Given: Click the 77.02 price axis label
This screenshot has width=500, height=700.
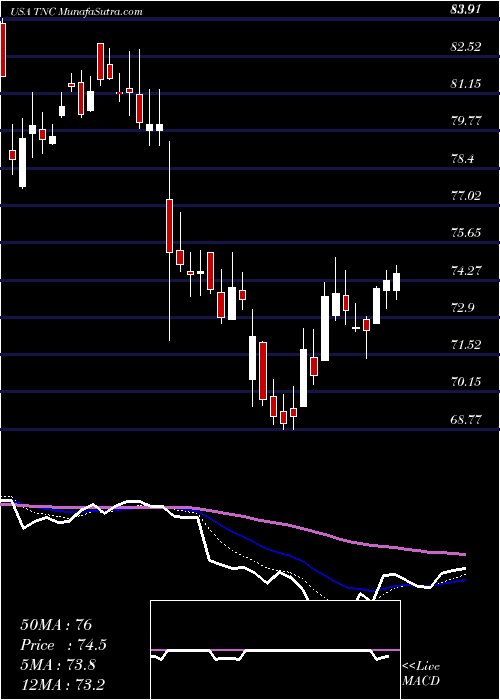Looking at the screenshot, I should click(466, 195).
